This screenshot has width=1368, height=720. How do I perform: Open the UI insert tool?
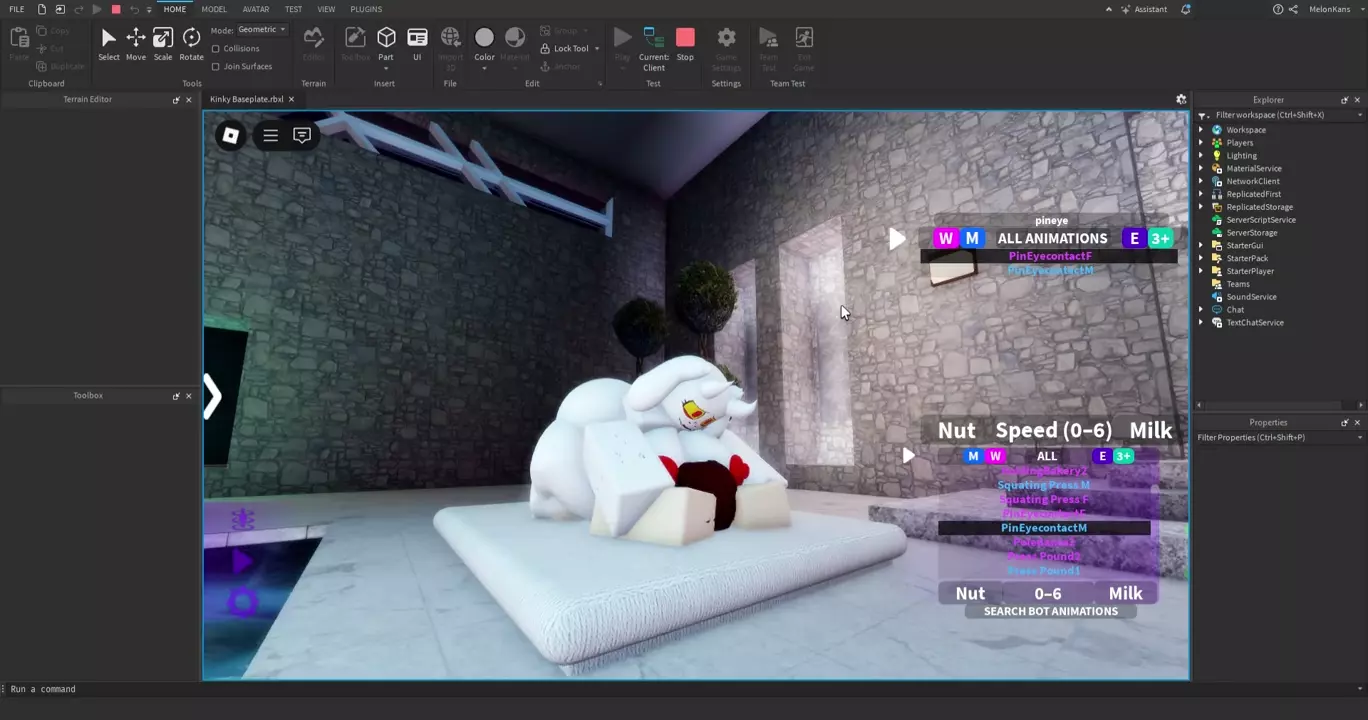point(417,44)
